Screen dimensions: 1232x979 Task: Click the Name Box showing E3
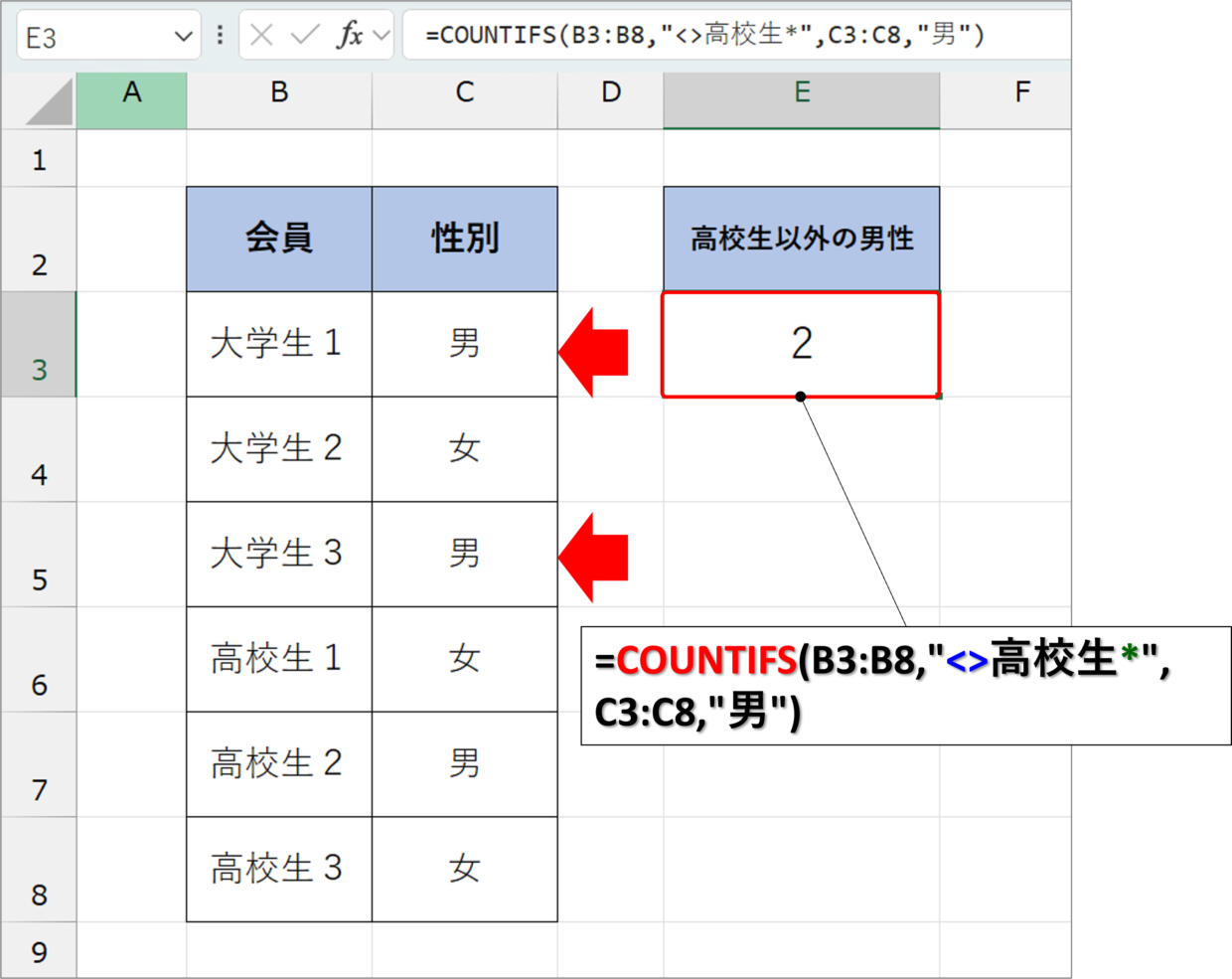(x=107, y=37)
